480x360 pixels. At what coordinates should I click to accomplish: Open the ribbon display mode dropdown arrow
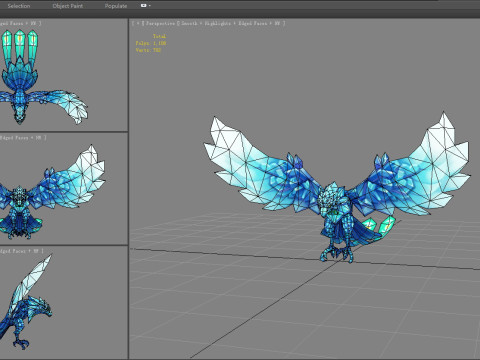(x=150, y=6)
